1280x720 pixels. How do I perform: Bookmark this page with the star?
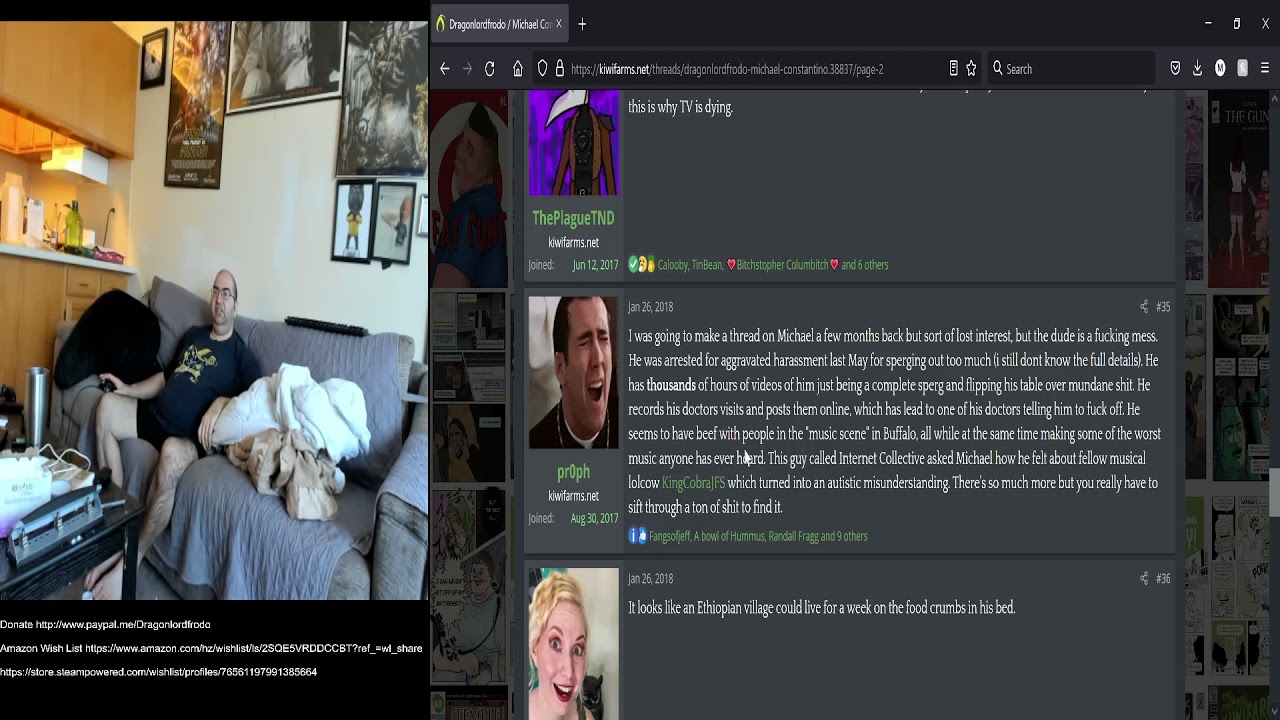pos(971,69)
